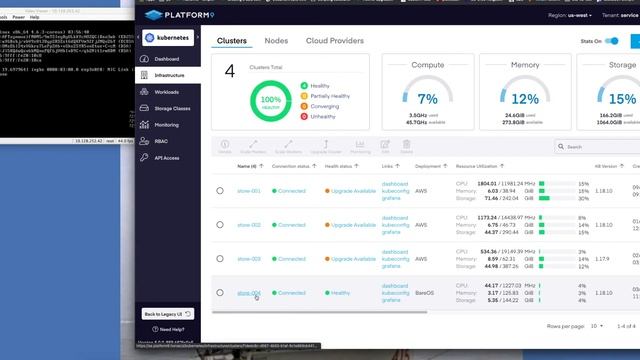Screen dimensions: 640x360
Task: Open the Rows per page dropdown
Action: [x=597, y=326]
